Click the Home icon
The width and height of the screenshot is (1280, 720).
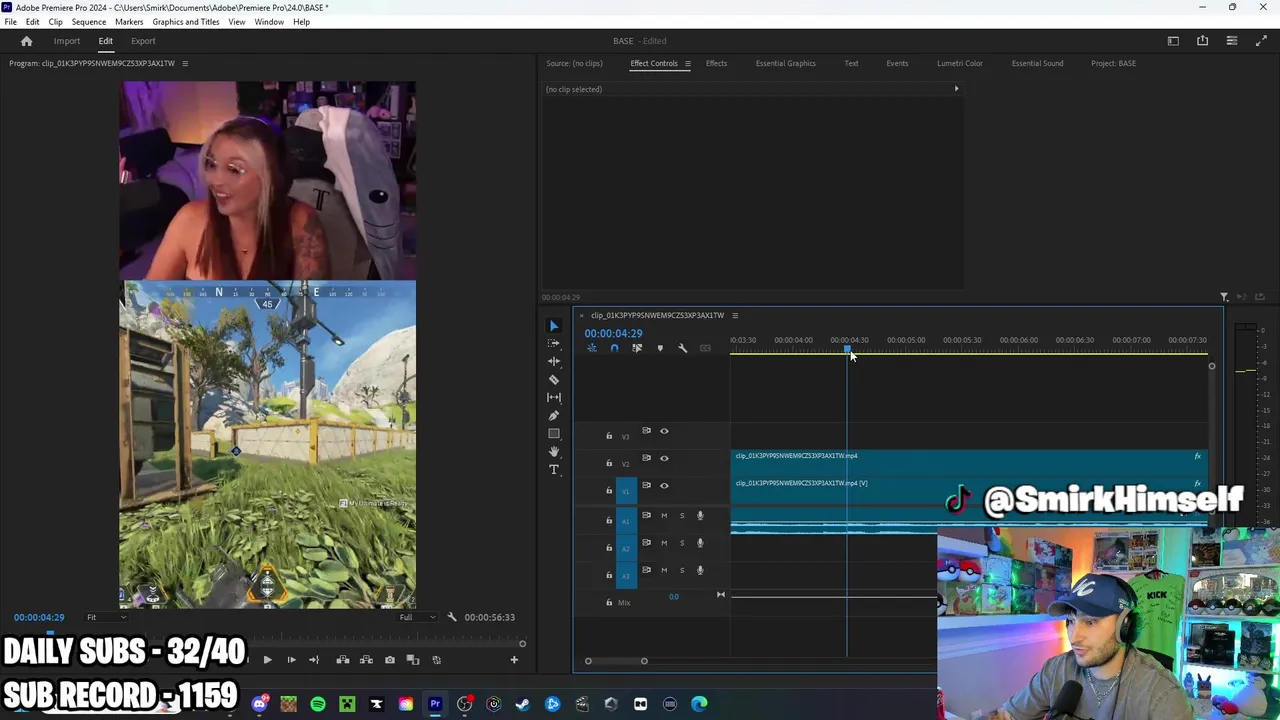(x=27, y=41)
